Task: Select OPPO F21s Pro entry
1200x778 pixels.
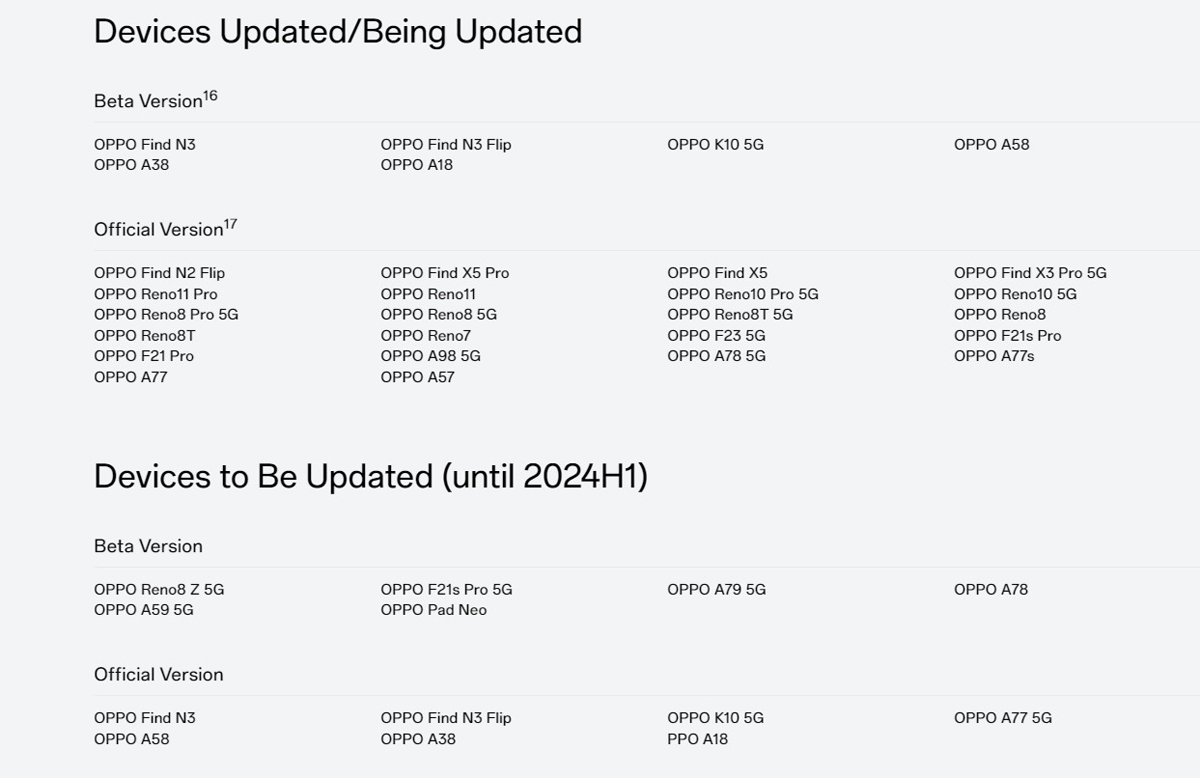Action: [1008, 336]
